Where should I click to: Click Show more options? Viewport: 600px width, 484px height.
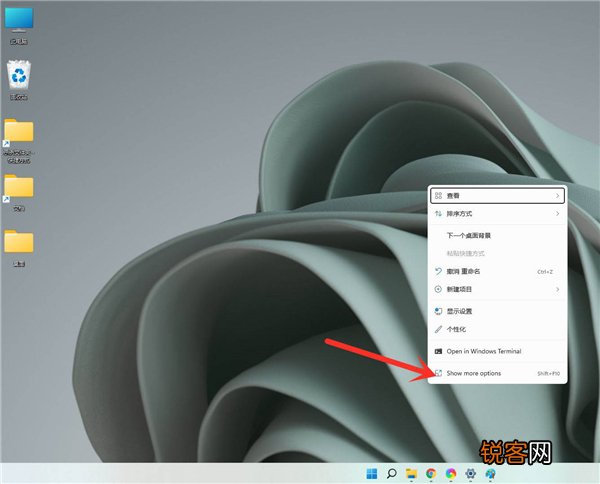[x=497, y=373]
